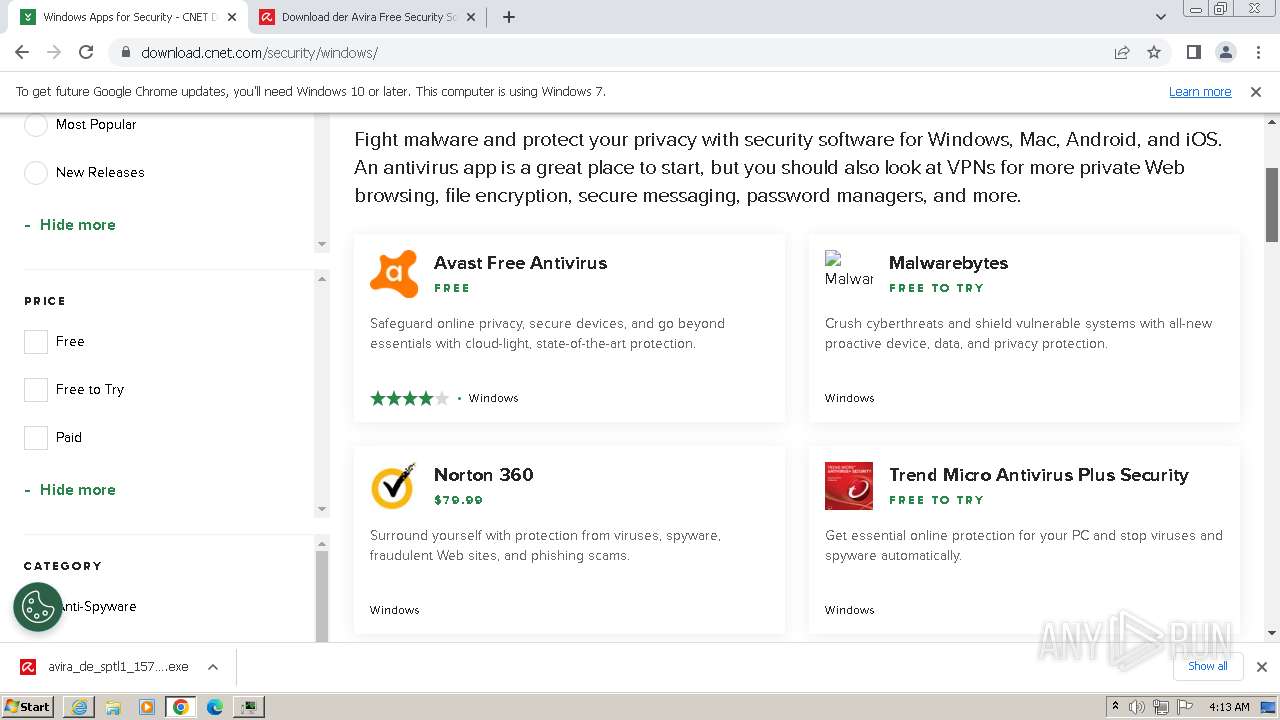Open Action Center flag icon
The height and width of the screenshot is (720, 1280).
point(1183,707)
